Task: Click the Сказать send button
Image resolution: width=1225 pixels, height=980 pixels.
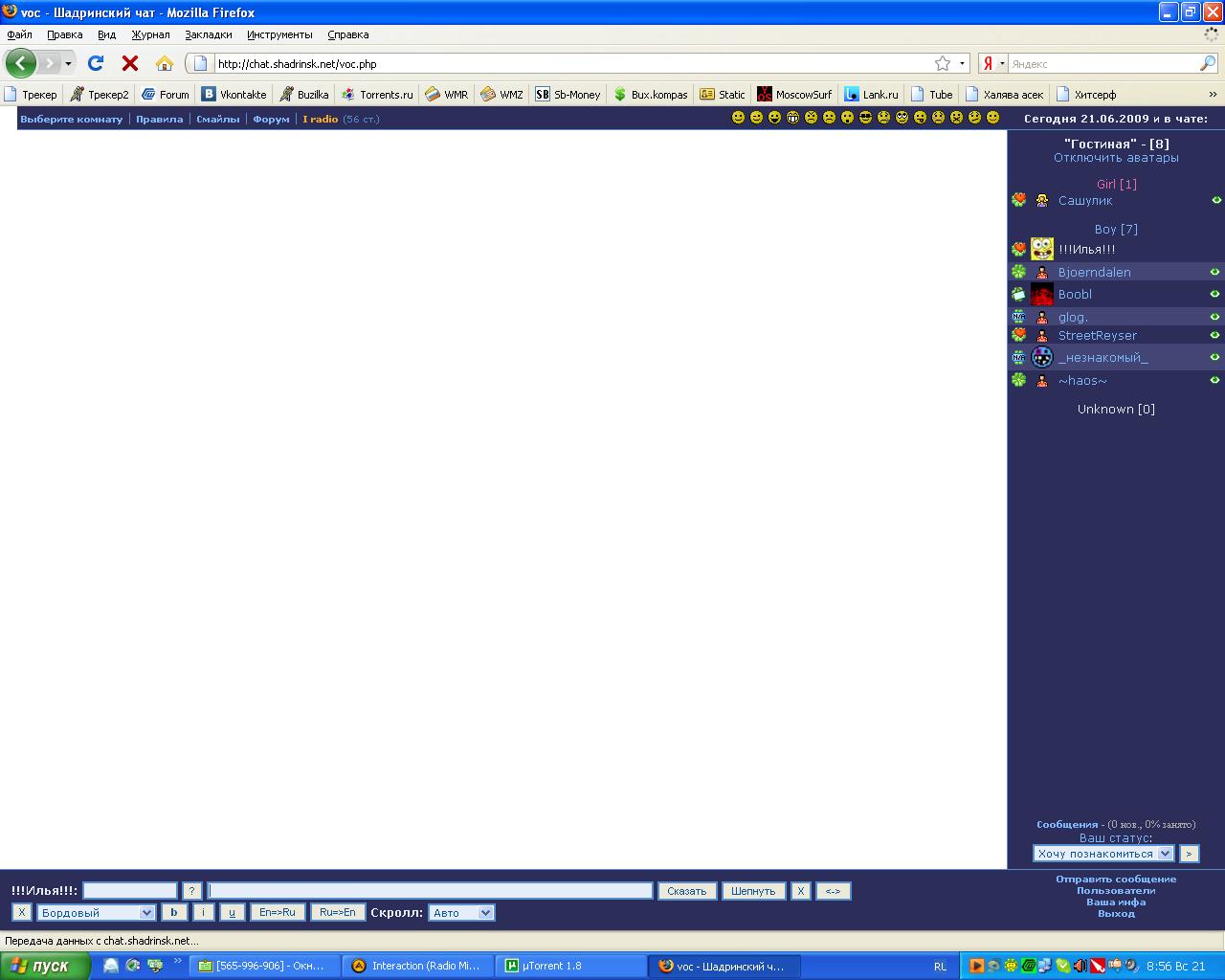Action: coord(686,891)
